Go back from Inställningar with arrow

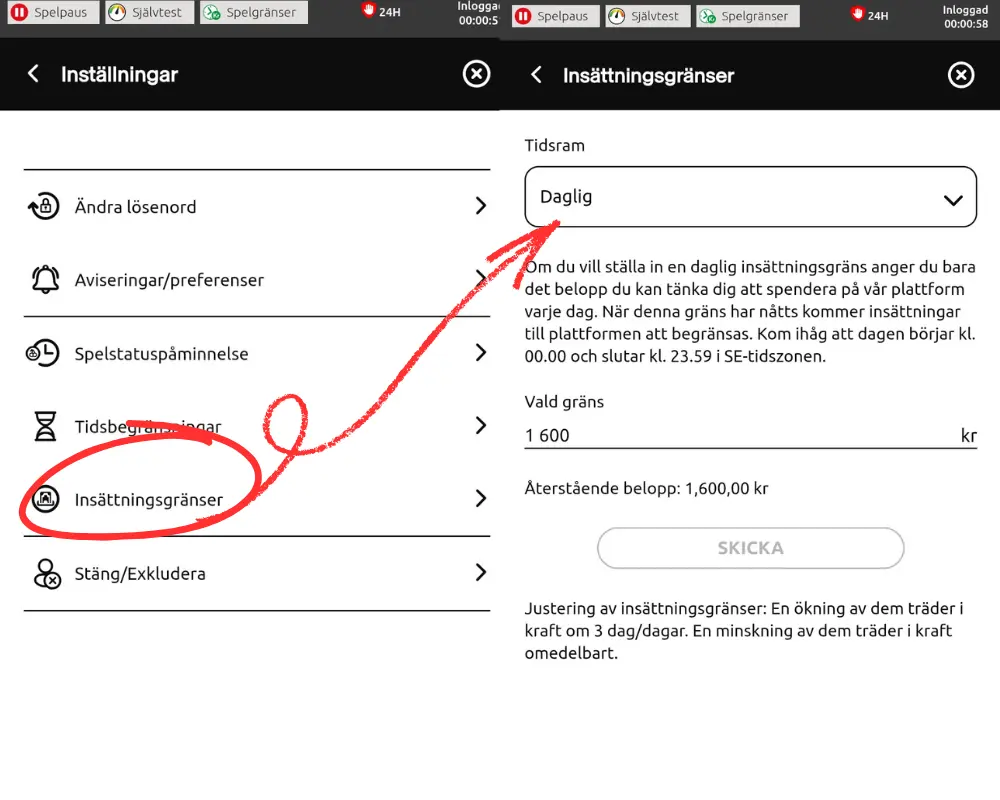click(33, 73)
